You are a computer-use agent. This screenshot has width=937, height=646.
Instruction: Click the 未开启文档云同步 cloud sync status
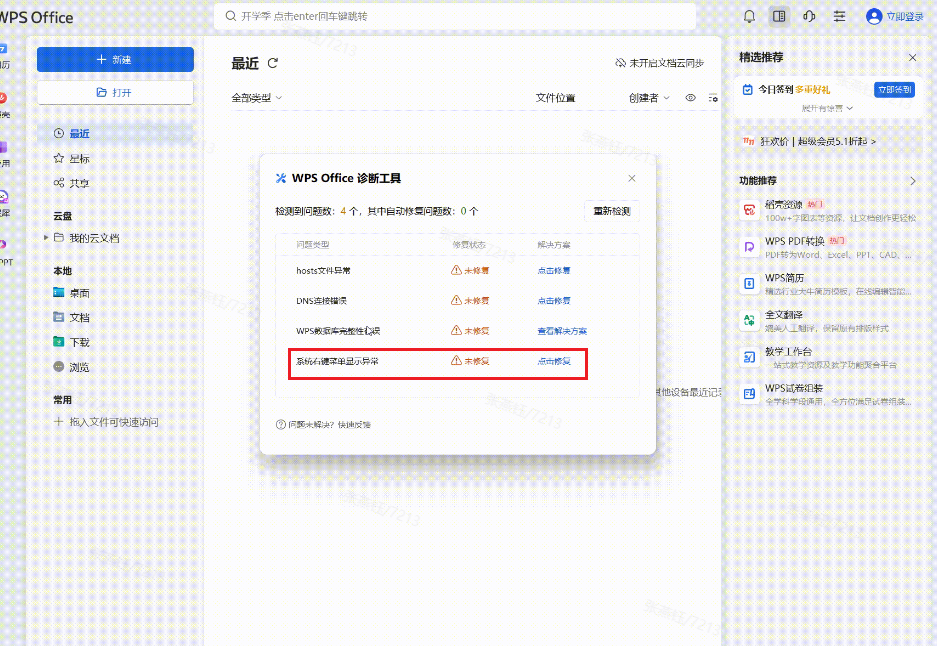pos(659,63)
